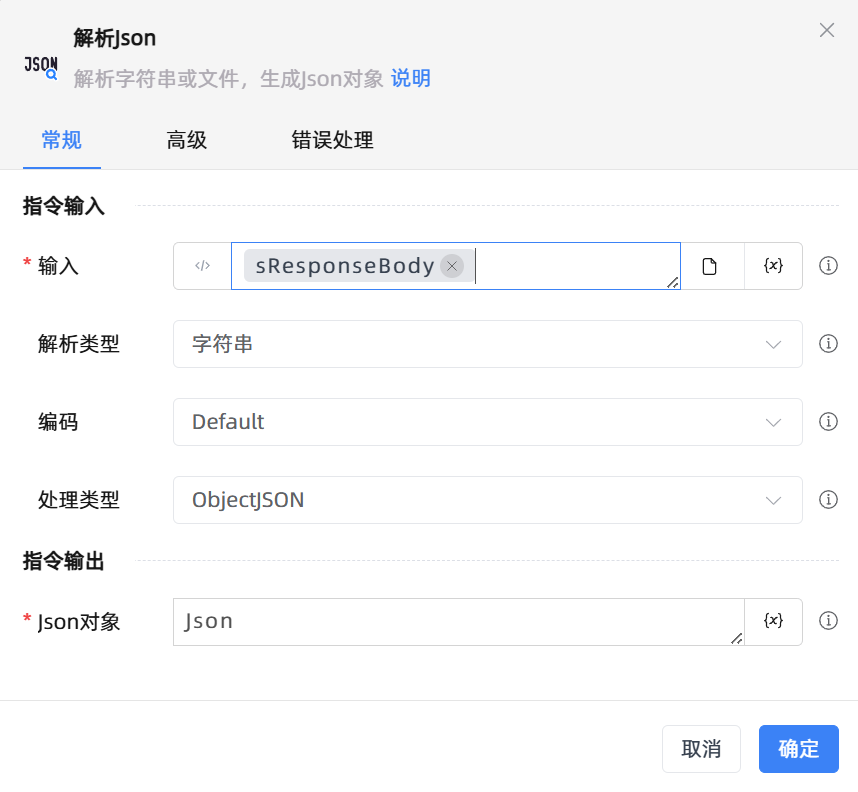Show info tooltip for Json对象 row

[828, 621]
